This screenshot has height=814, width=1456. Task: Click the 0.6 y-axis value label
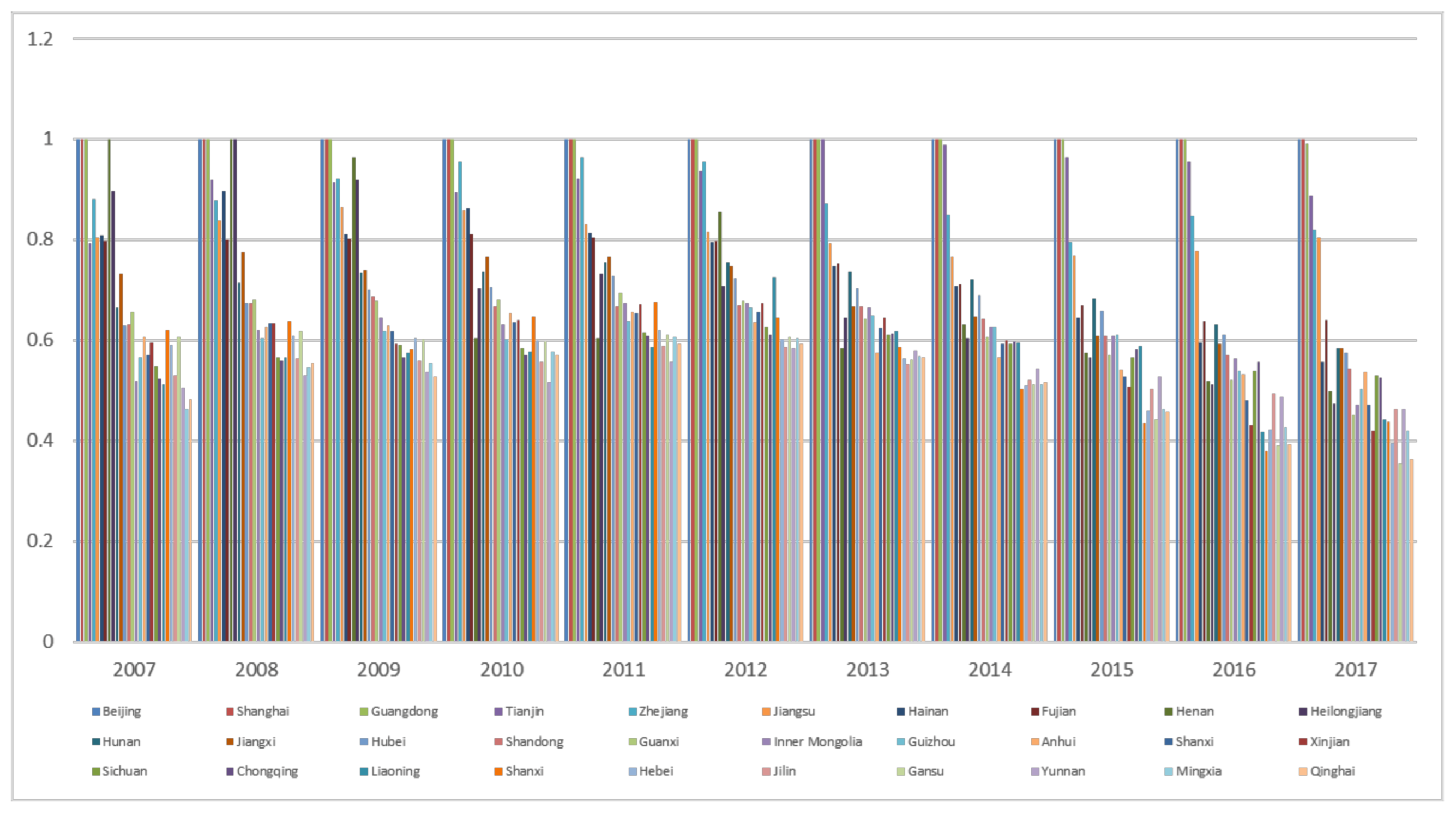tap(40, 340)
